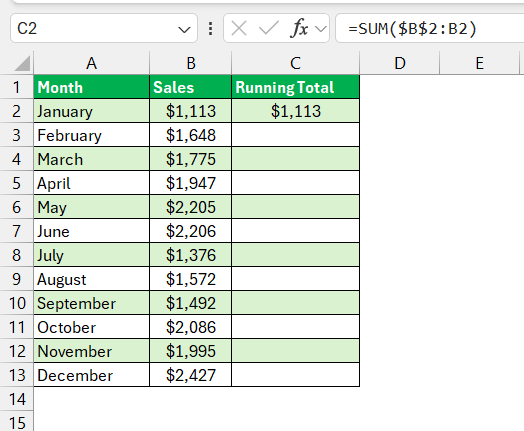The height and width of the screenshot is (431, 524).
Task: Click the $1,947 sales cell
Action: click(x=190, y=183)
